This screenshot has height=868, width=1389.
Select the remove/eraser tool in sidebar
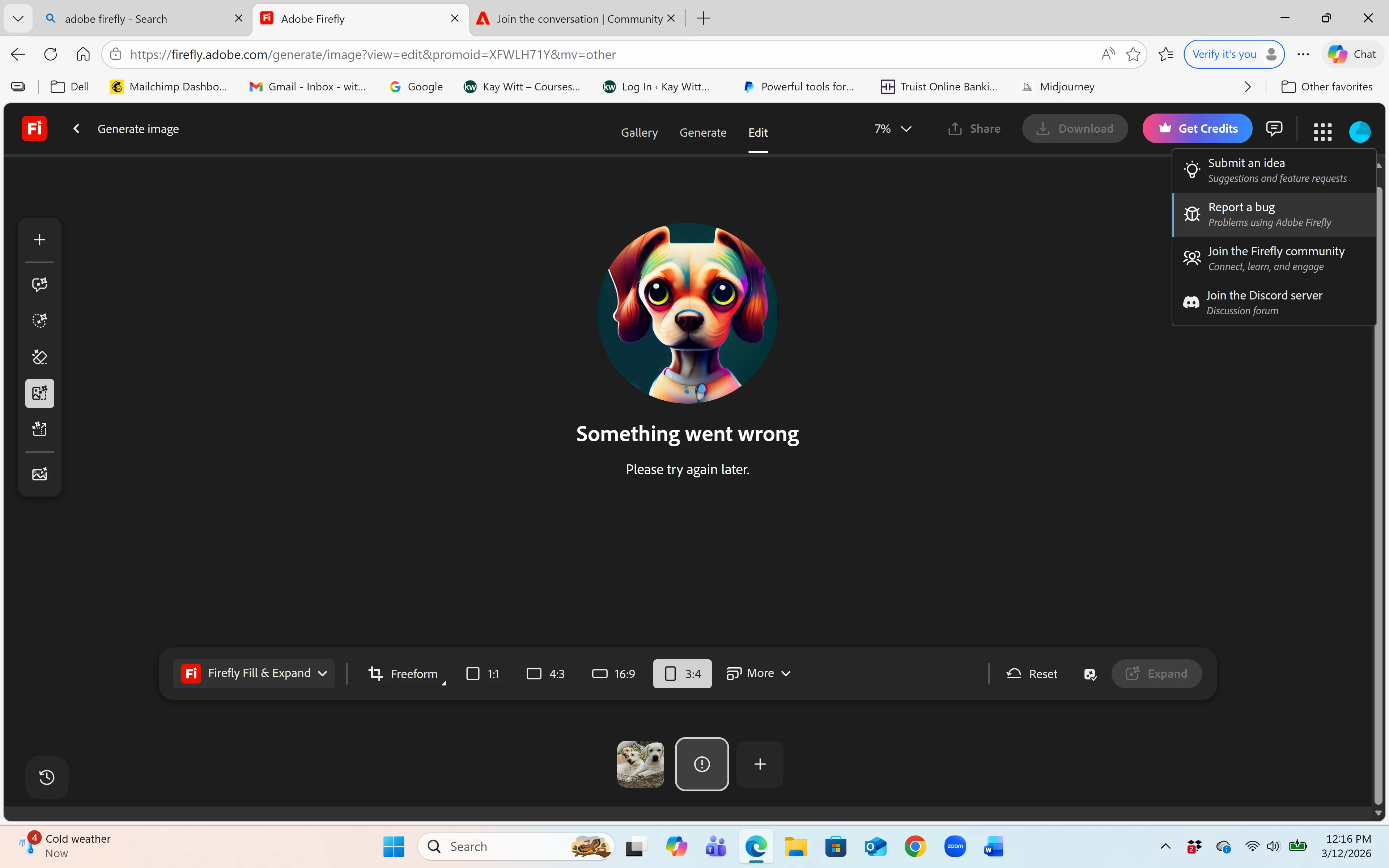pos(39,357)
